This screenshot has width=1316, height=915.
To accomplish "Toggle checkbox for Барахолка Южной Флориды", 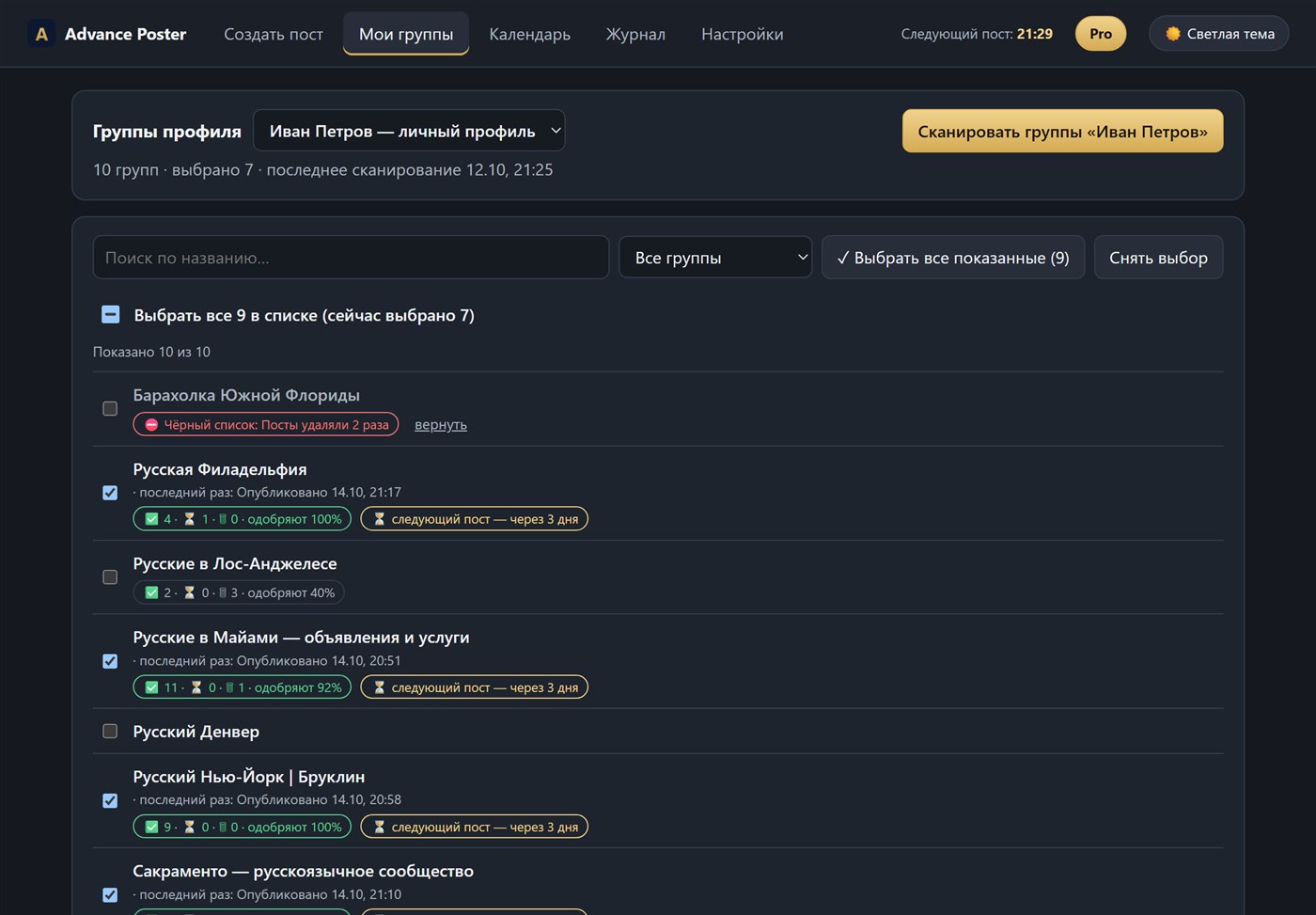I will [x=110, y=409].
